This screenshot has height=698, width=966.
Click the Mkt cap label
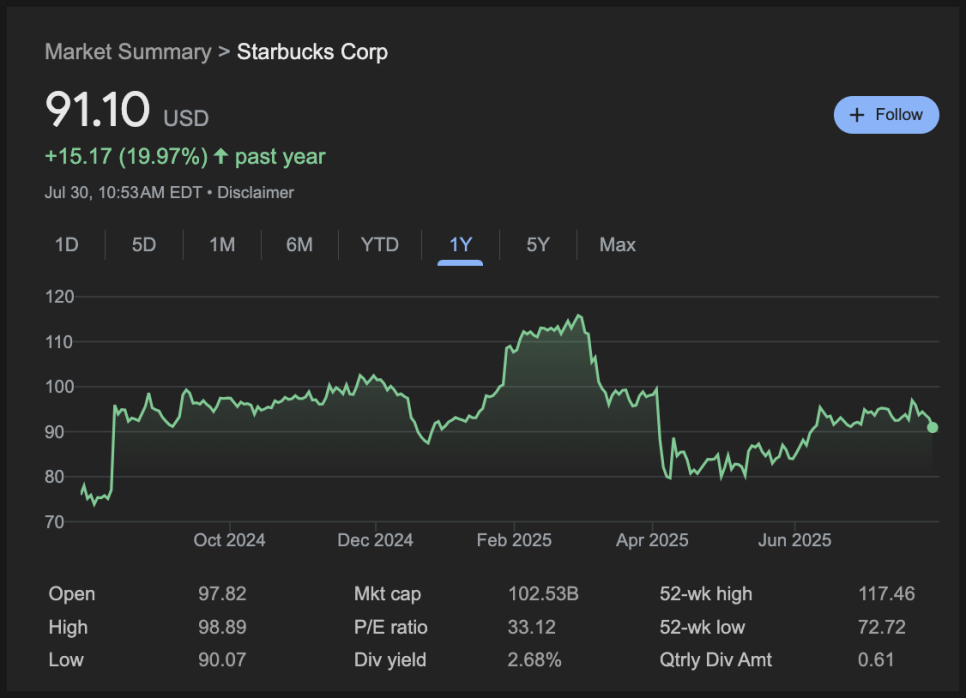click(387, 594)
